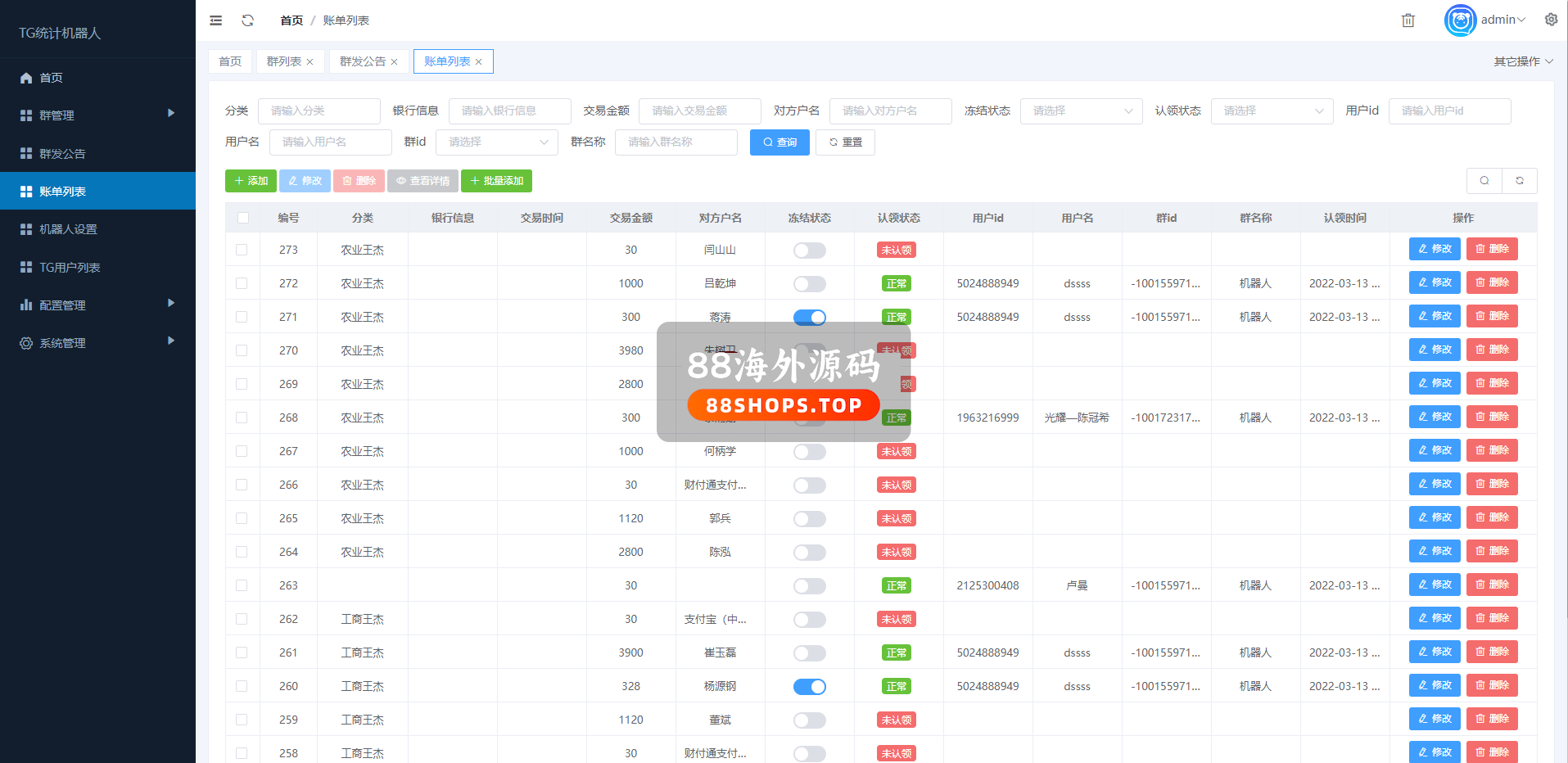Check the checkbox for row 272

[242, 283]
